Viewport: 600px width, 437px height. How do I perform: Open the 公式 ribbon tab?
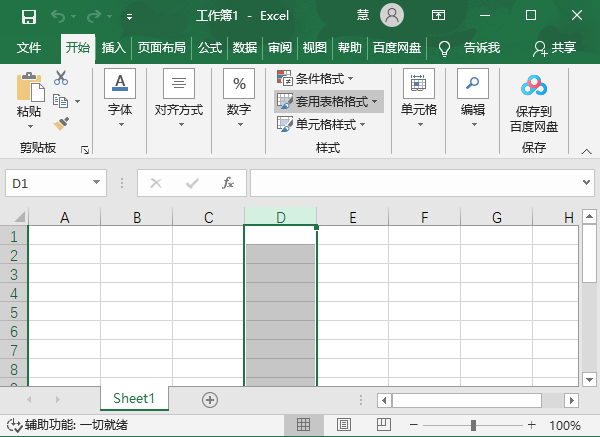(209, 47)
